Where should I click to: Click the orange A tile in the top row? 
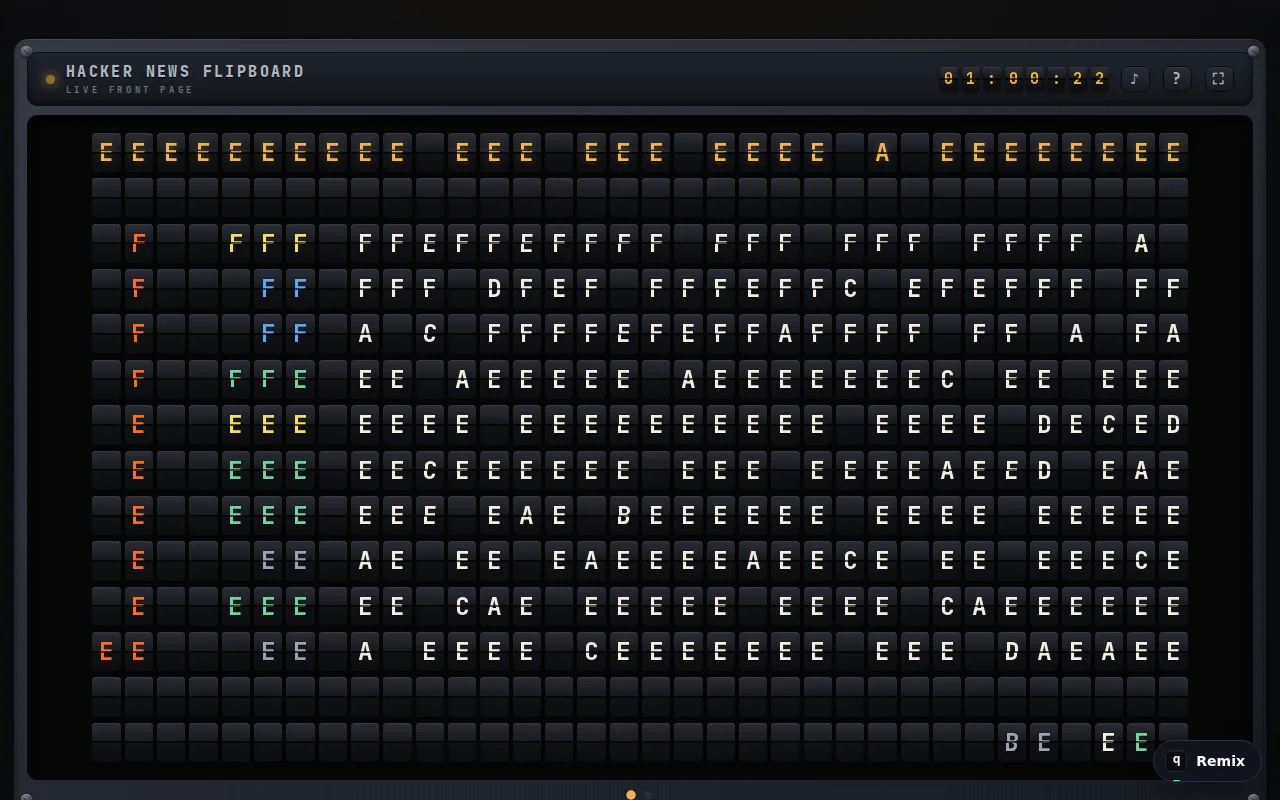point(882,153)
